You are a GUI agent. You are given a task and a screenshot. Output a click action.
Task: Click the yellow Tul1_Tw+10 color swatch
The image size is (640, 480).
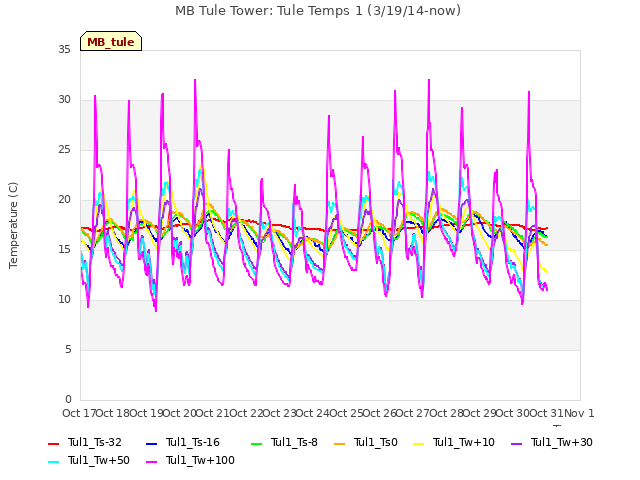coord(419,443)
